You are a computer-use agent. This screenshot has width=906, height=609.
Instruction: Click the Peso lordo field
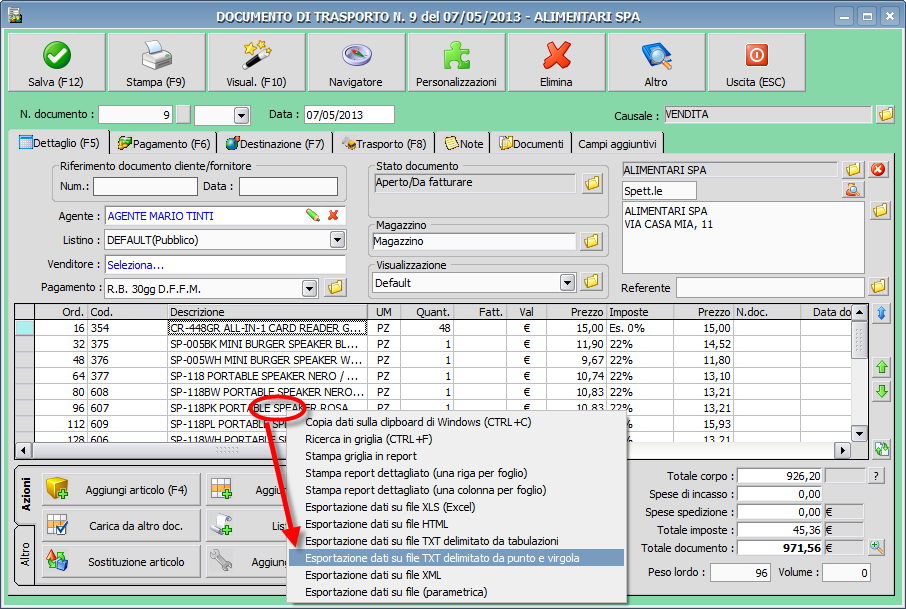(x=740, y=573)
